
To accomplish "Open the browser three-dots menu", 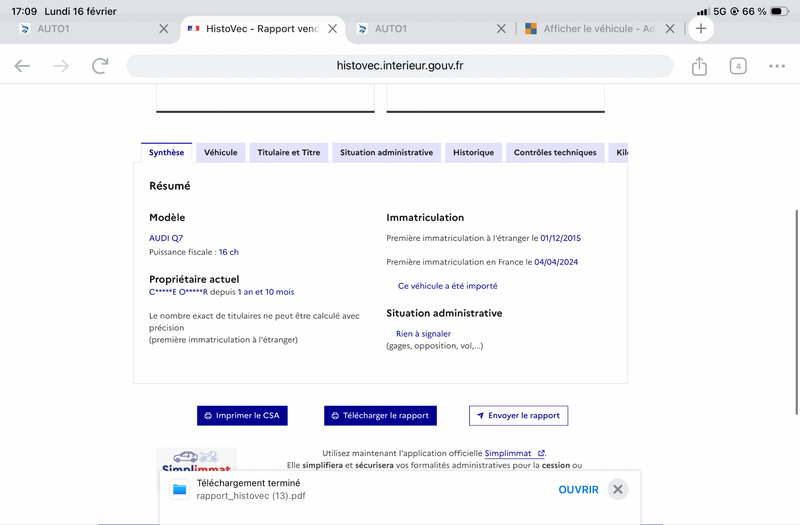I will click(x=777, y=66).
